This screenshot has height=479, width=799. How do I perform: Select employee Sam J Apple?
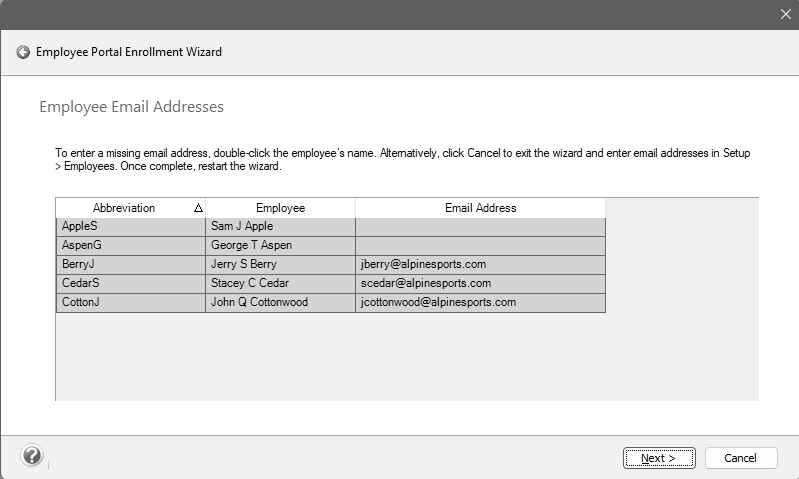click(x=280, y=227)
